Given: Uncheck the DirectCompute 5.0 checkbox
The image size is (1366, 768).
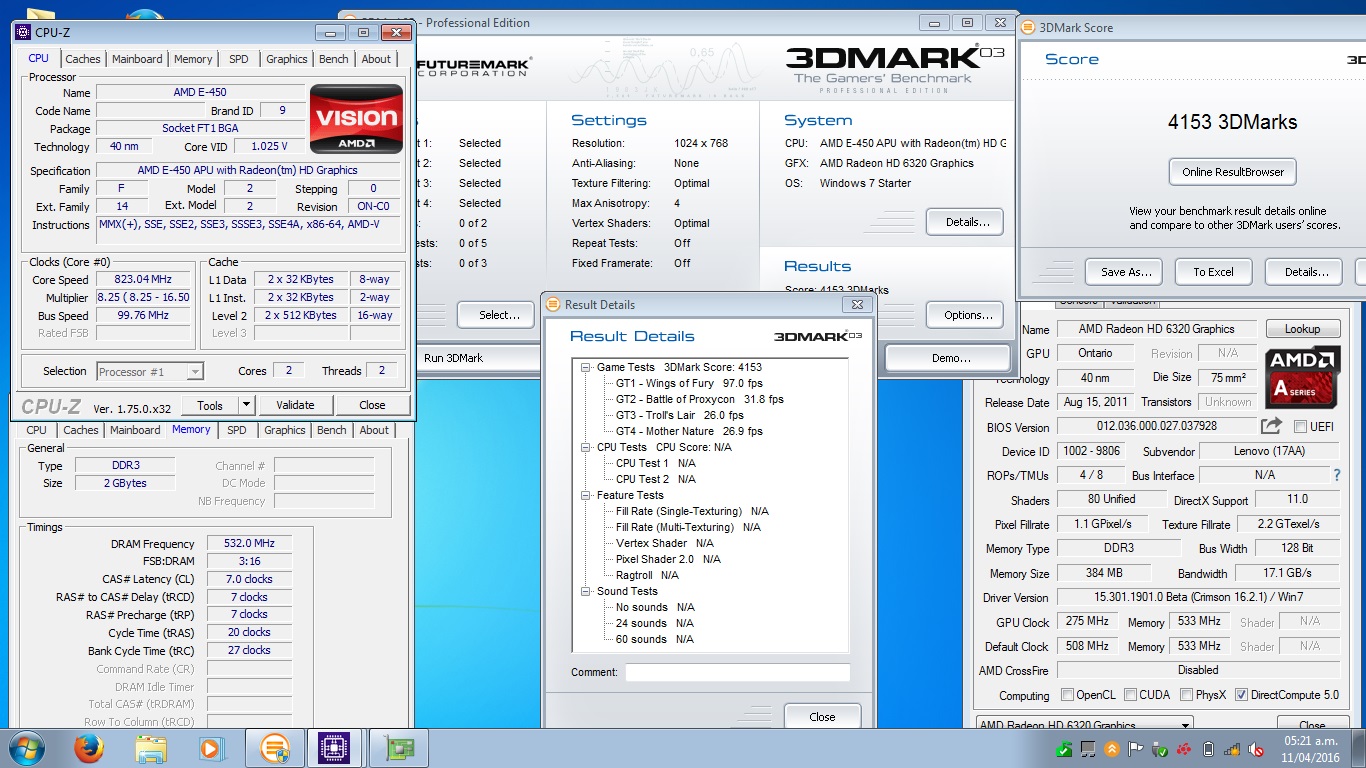Looking at the screenshot, I should (1241, 695).
